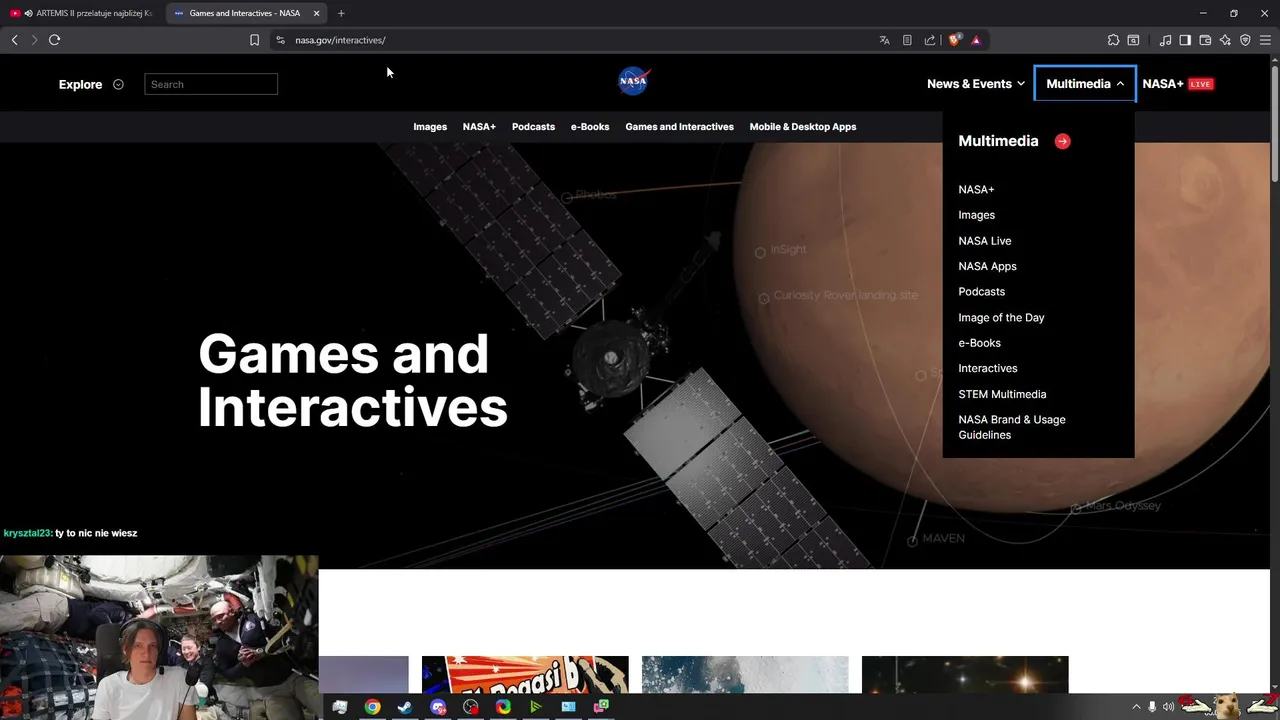
Task: Open the translate page icon
Action: coord(884,40)
